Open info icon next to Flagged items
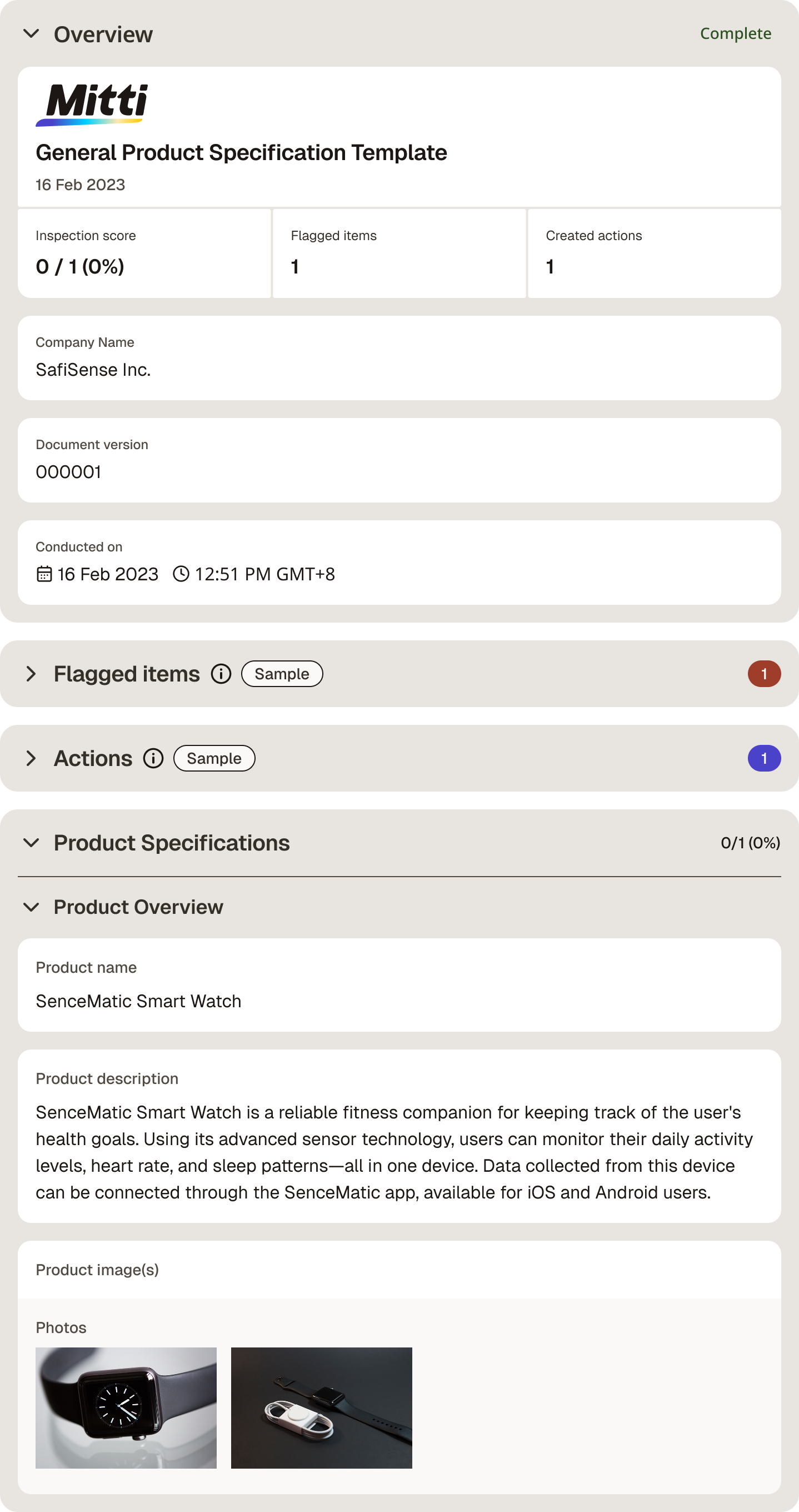Image resolution: width=799 pixels, height=1512 pixels. [x=221, y=674]
